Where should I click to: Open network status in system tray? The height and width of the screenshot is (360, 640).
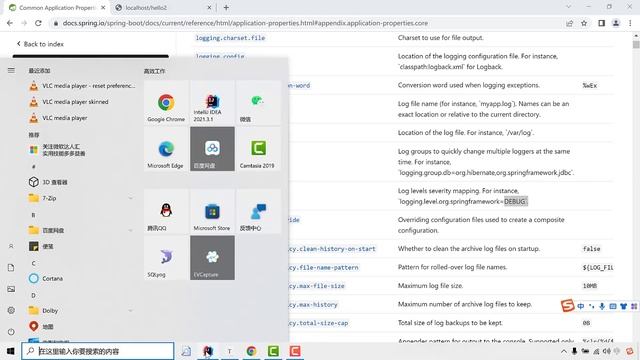click(596, 351)
